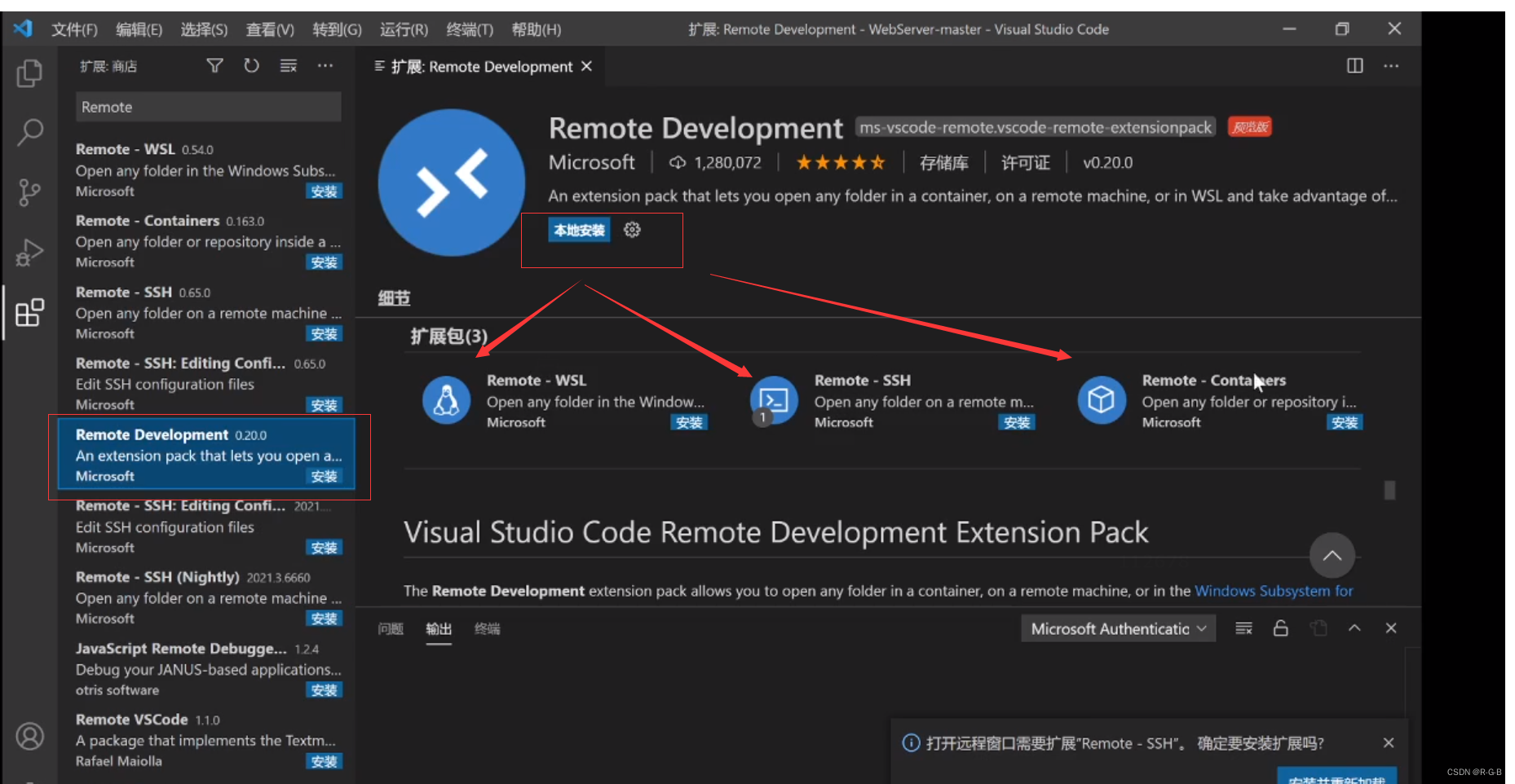The image size is (1515, 784).
Task: Select Remote Development item in extensions list
Action: (x=207, y=455)
